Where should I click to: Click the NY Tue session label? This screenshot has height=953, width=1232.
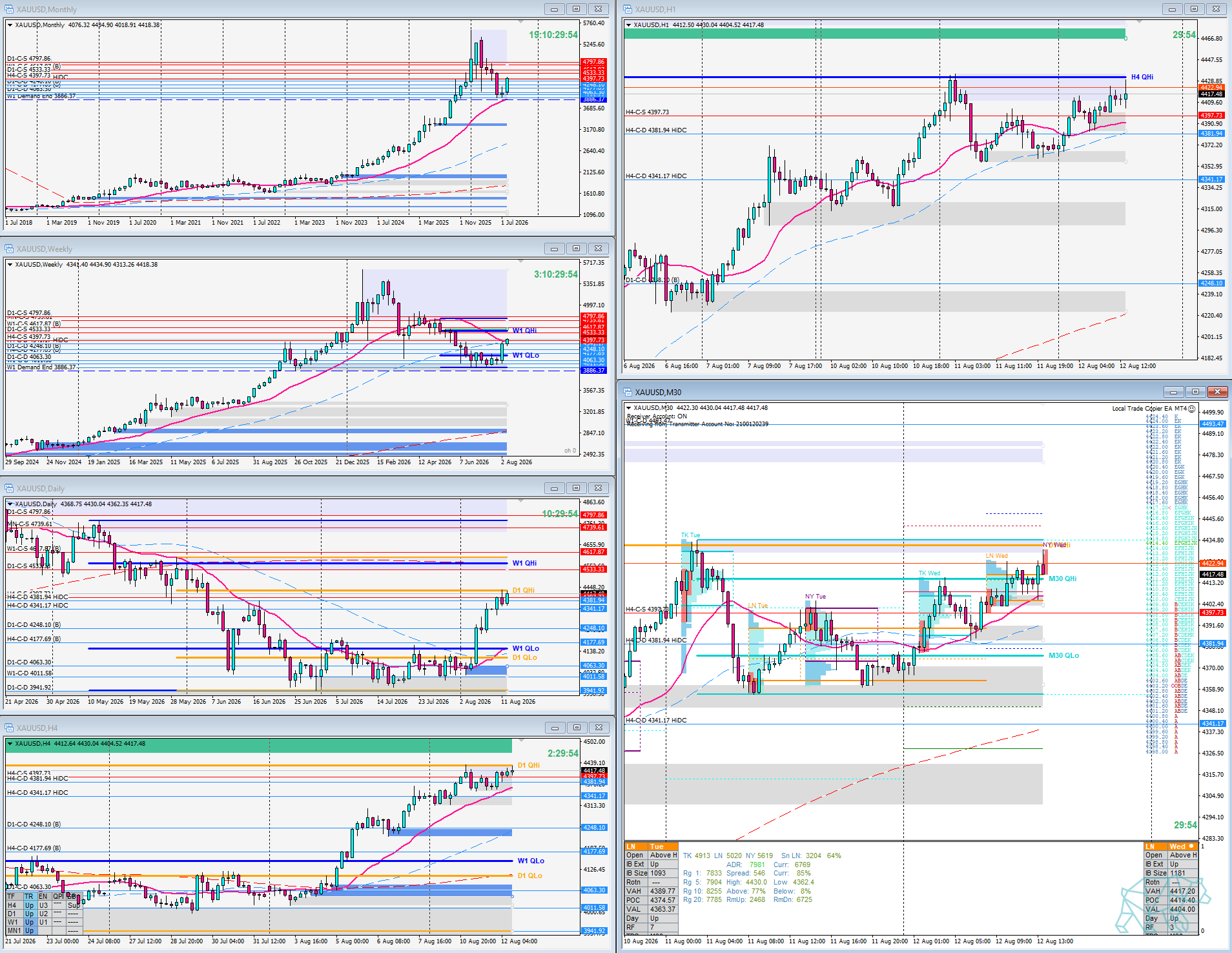(x=816, y=597)
